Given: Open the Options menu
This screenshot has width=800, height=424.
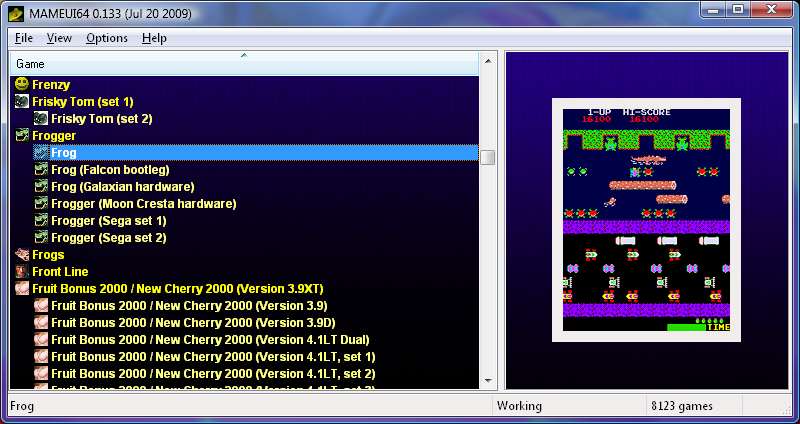Looking at the screenshot, I should click(107, 38).
